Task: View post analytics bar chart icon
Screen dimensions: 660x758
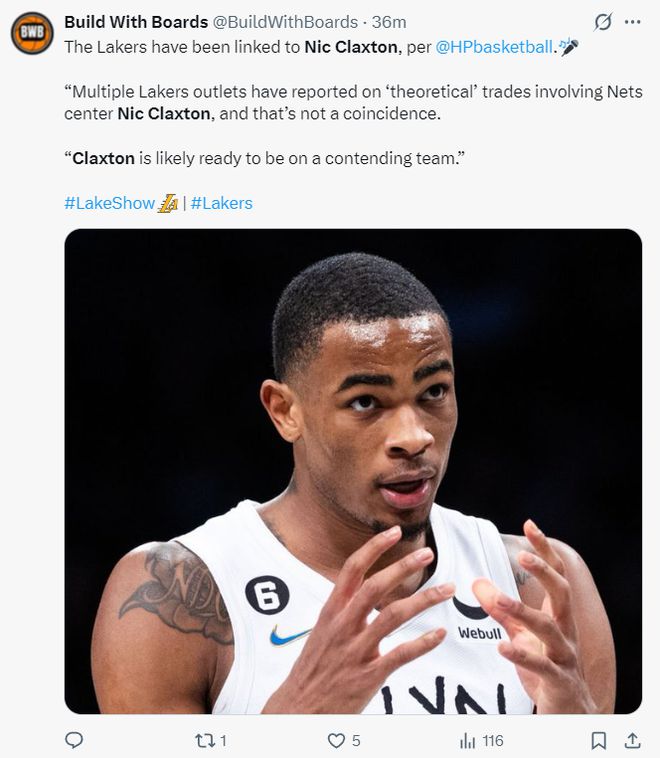Action: pos(467,741)
